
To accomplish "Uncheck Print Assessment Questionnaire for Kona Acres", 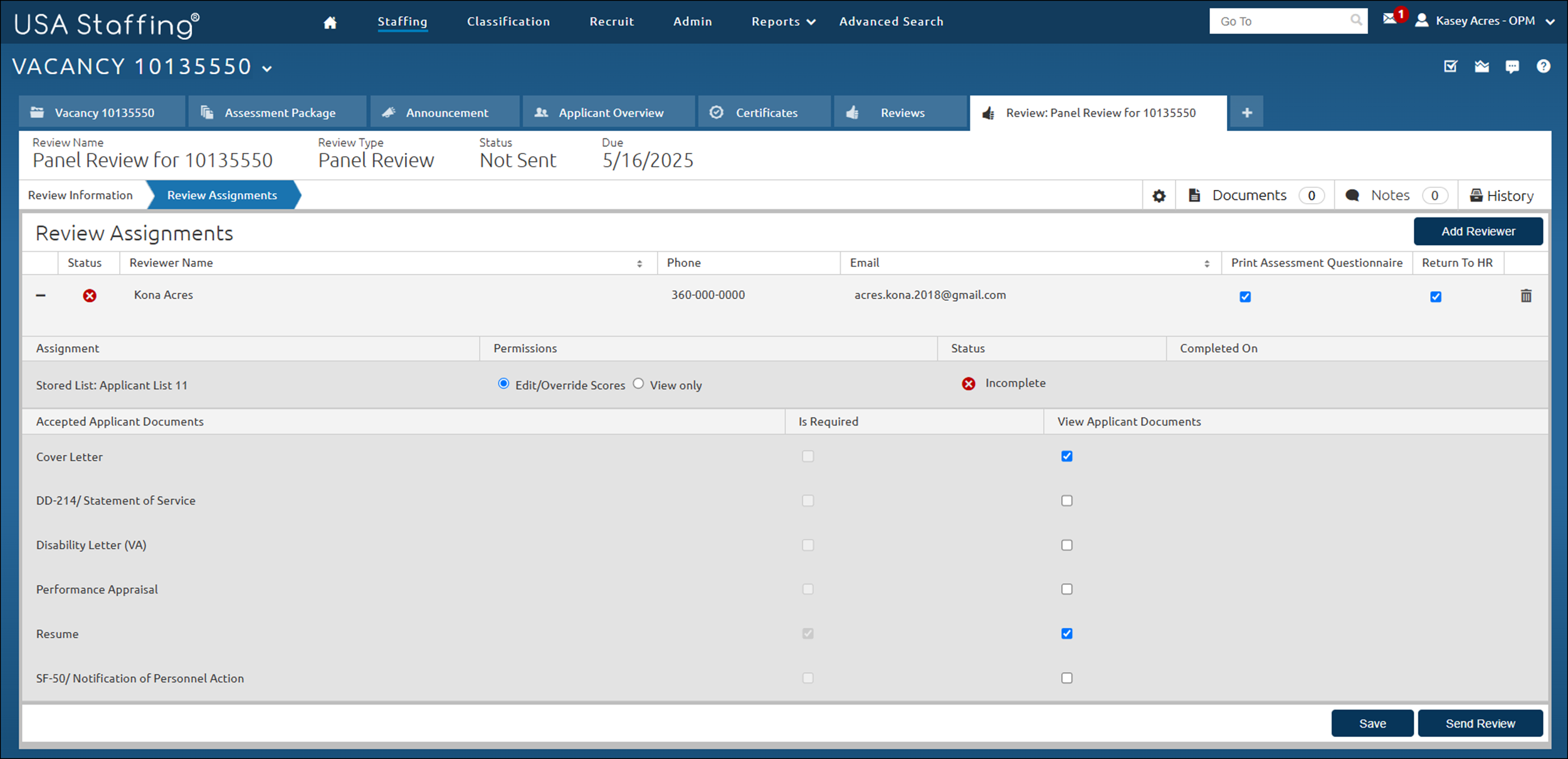I will tap(1245, 296).
